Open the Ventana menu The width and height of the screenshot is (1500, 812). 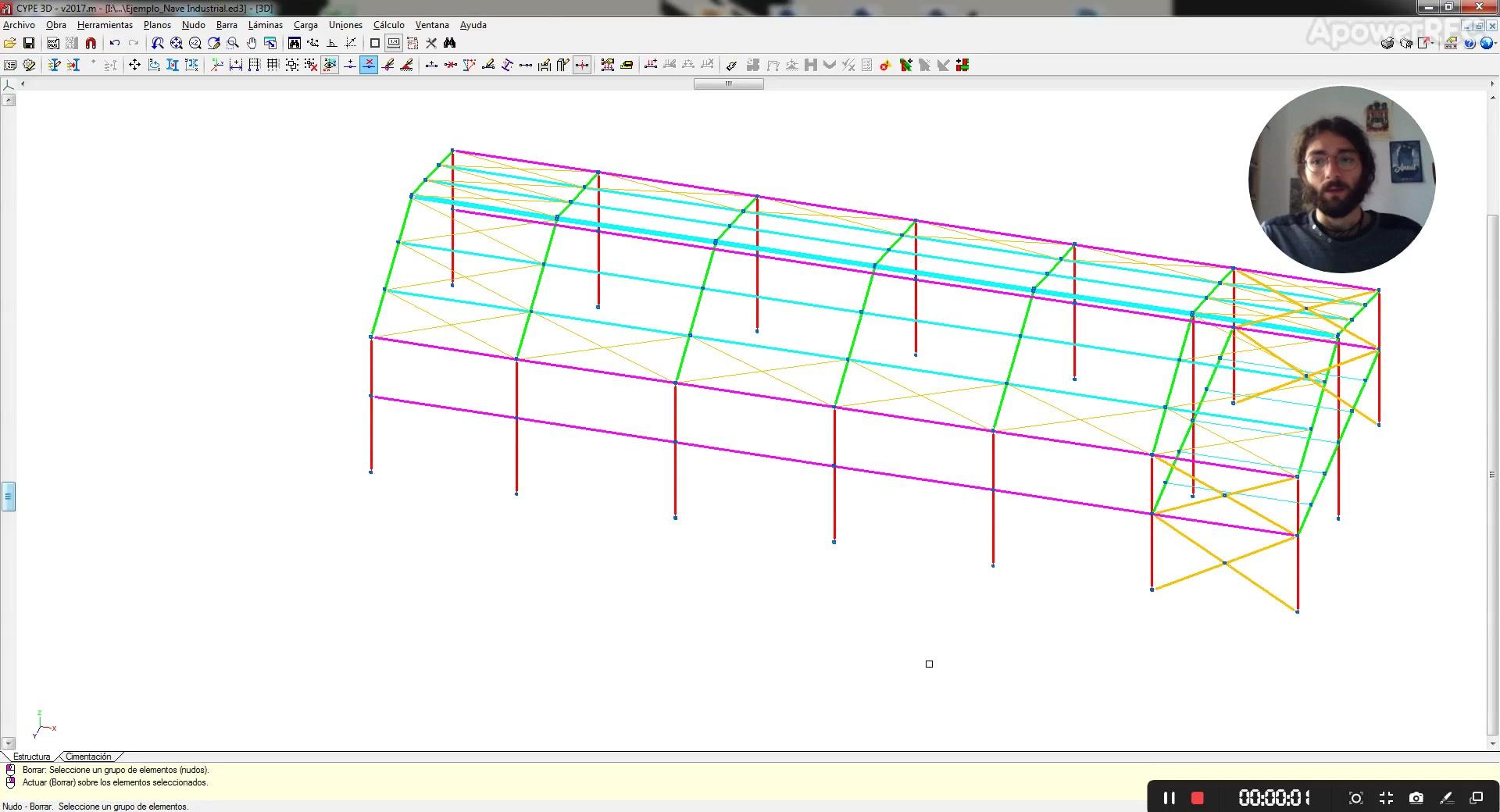432,25
